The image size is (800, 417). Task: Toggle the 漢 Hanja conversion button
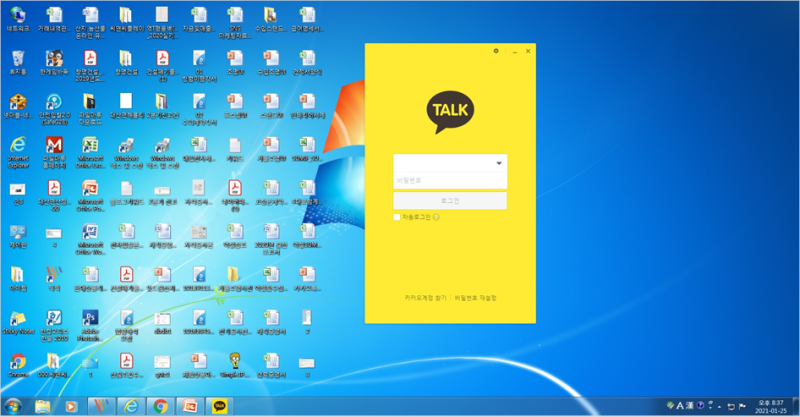pos(690,406)
